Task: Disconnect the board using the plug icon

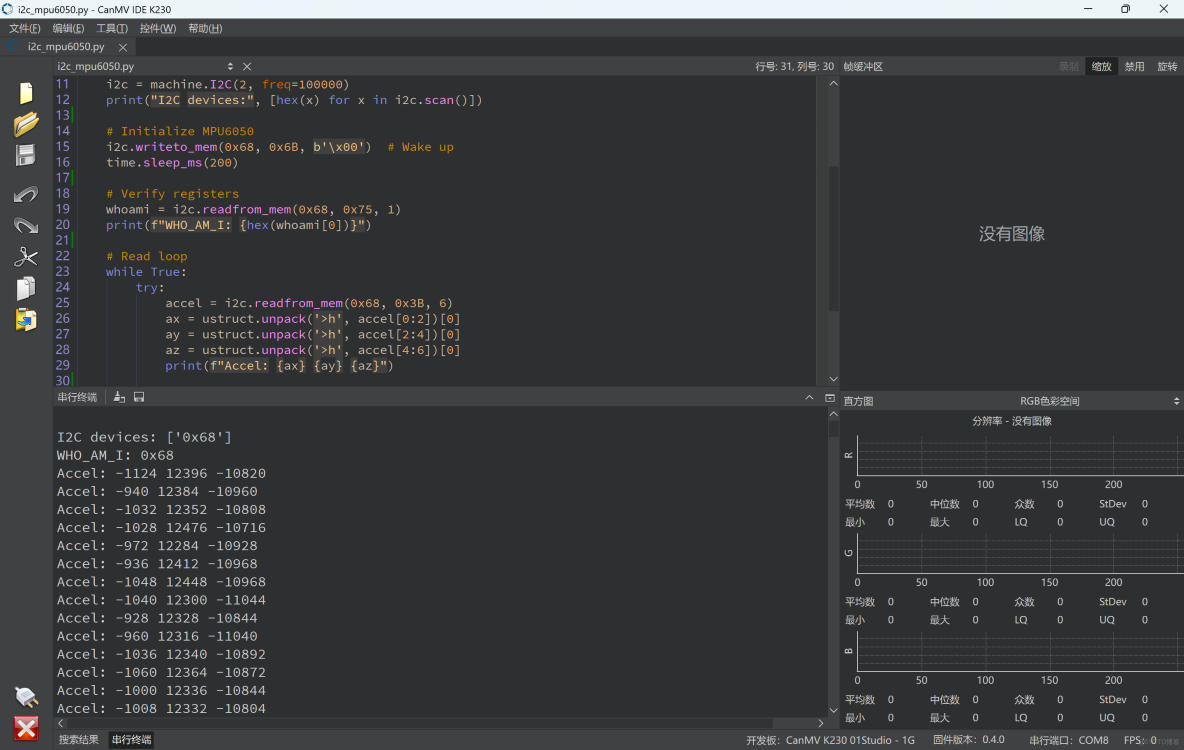Action: [26, 697]
